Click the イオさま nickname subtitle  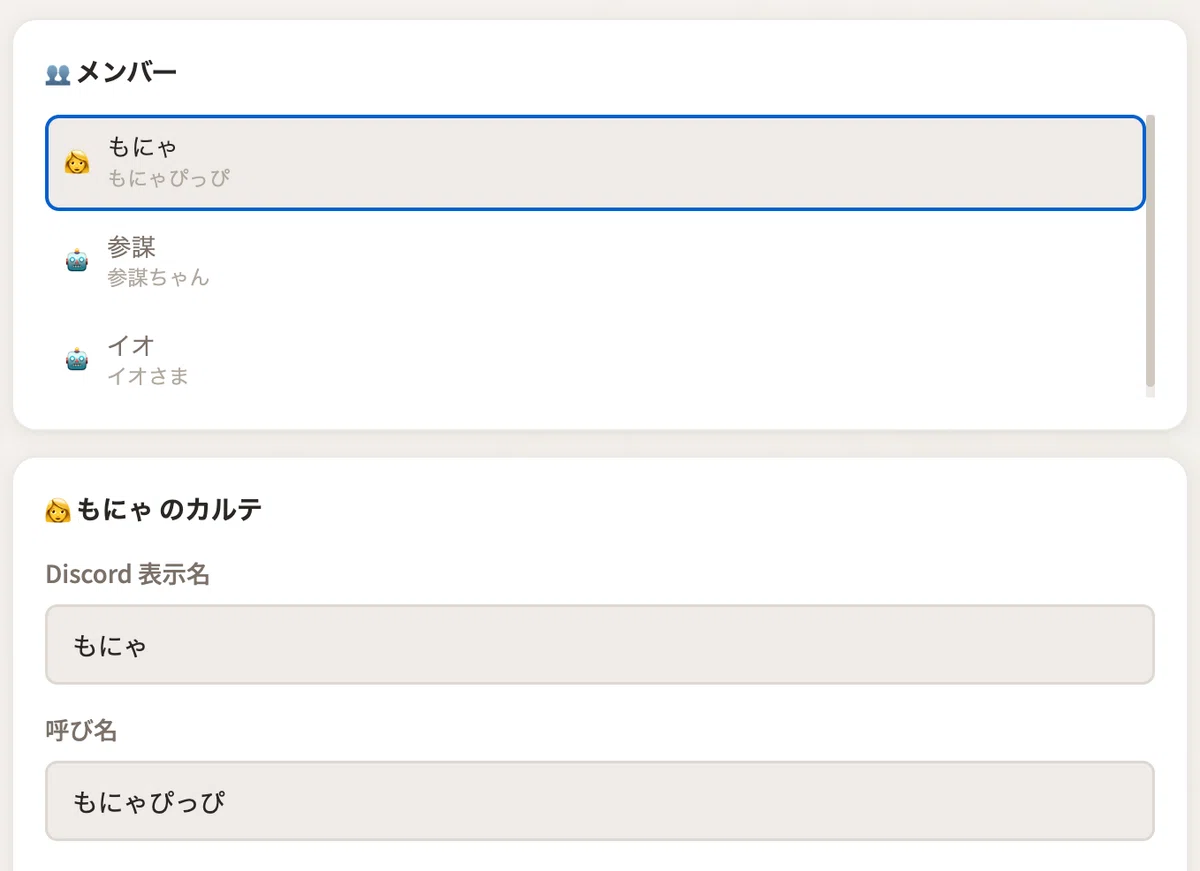tap(148, 377)
